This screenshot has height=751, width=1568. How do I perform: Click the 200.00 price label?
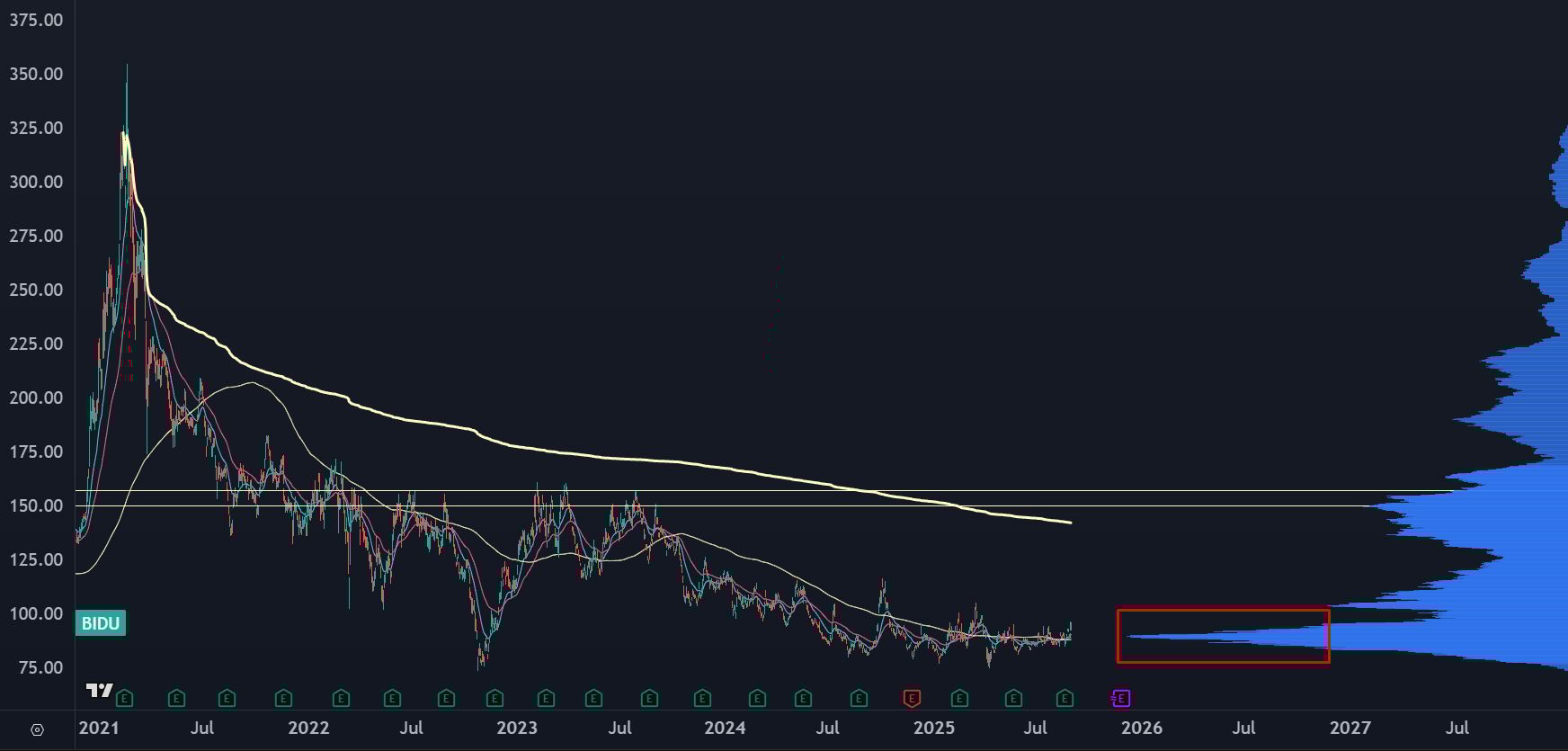36,398
